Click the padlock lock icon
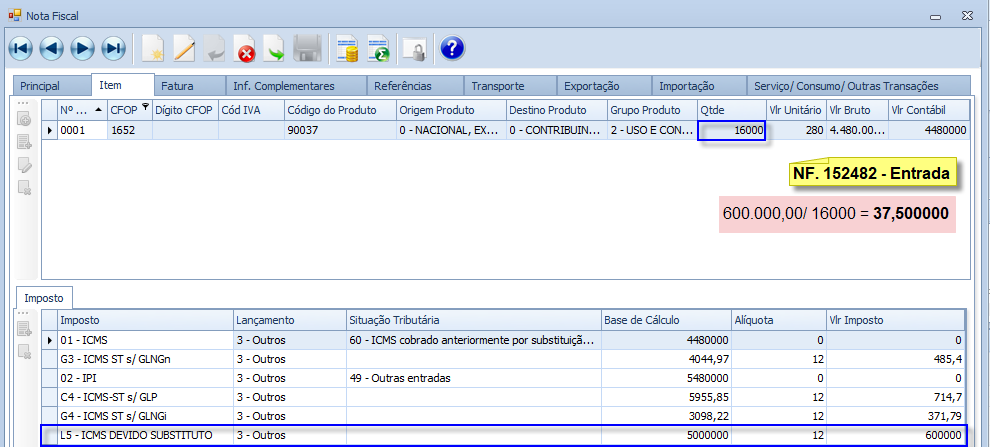Image resolution: width=990 pixels, height=447 pixels. click(x=415, y=50)
